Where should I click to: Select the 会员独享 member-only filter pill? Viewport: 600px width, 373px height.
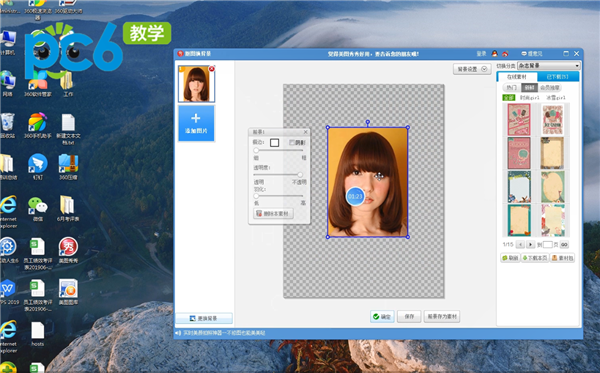click(550, 88)
